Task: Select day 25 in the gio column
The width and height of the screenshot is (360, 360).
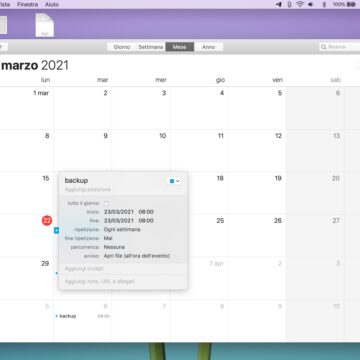Action: point(220,221)
